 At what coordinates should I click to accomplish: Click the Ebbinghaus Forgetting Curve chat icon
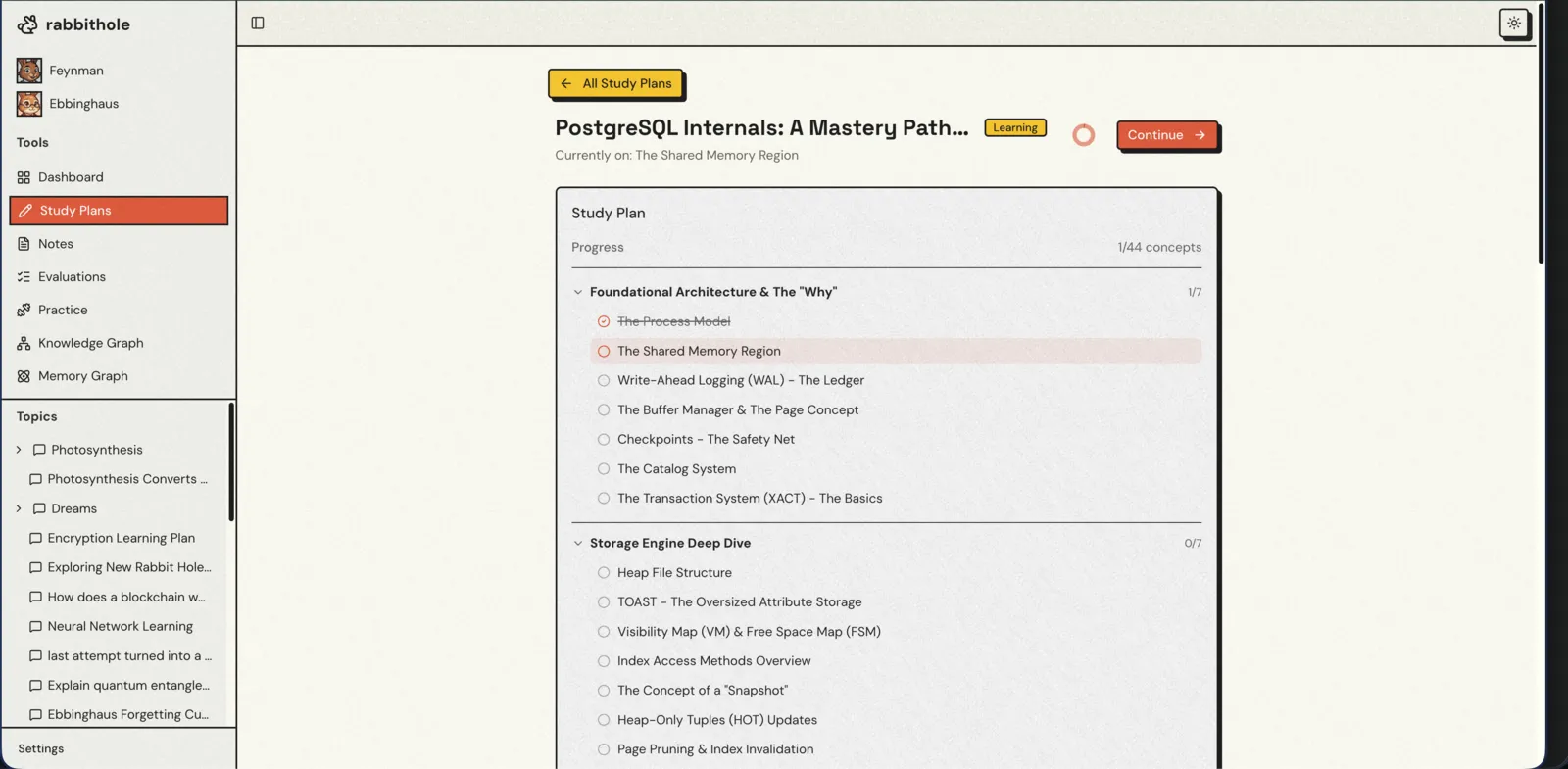coord(35,714)
